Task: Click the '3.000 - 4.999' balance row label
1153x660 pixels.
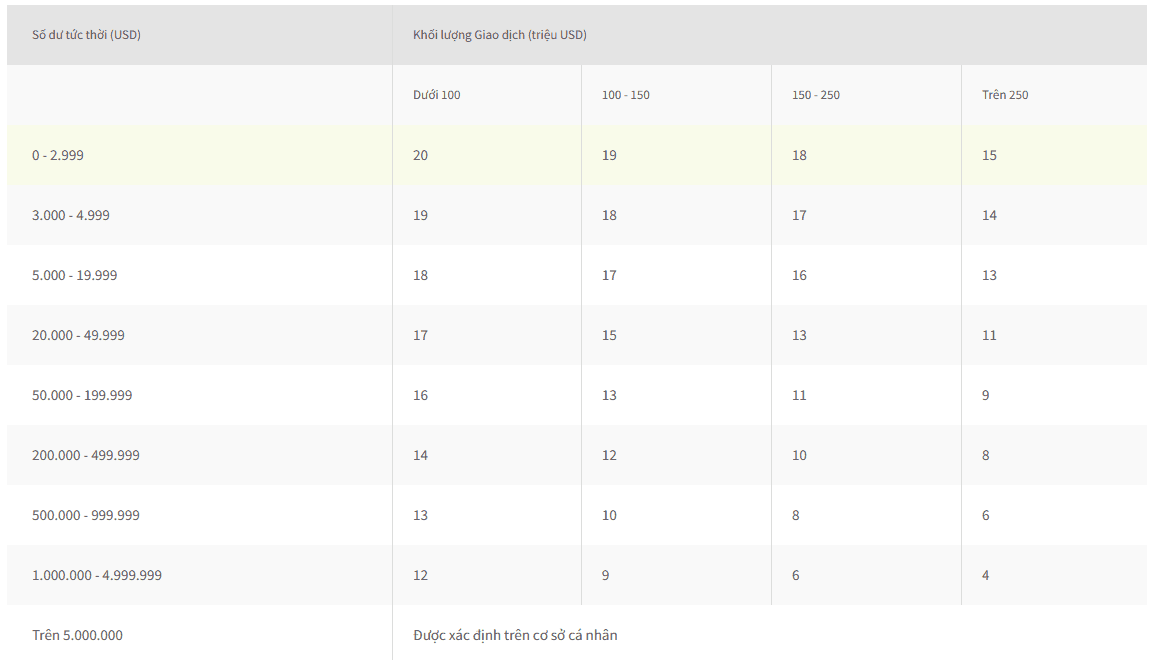Action: click(71, 215)
